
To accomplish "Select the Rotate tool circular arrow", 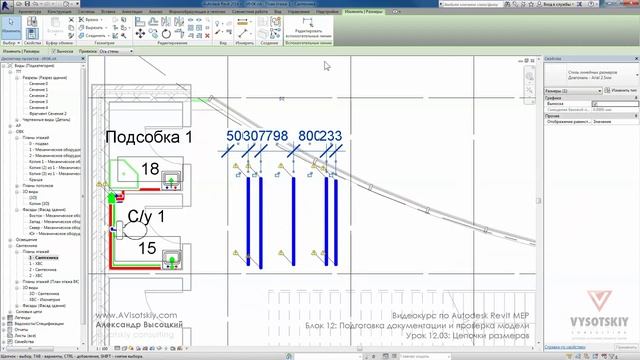I will click(x=166, y=33).
